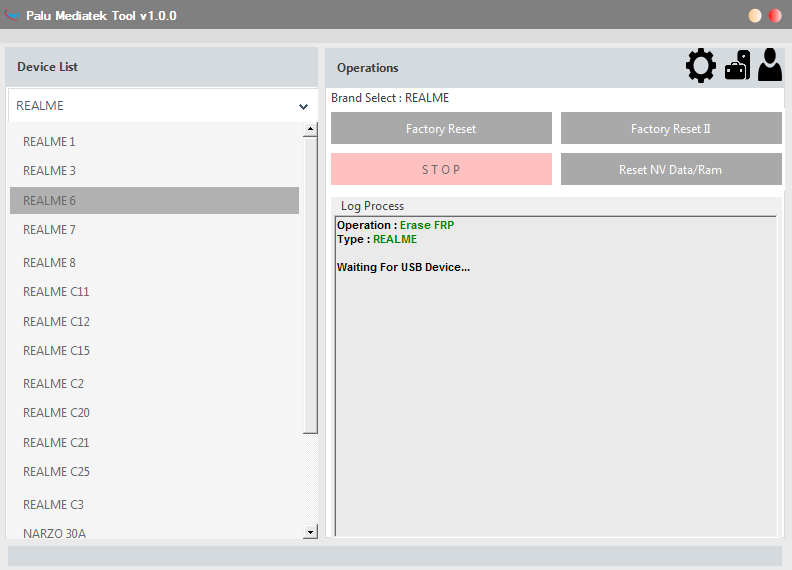Open the settings gear icon
The height and width of the screenshot is (570, 792).
(701, 66)
